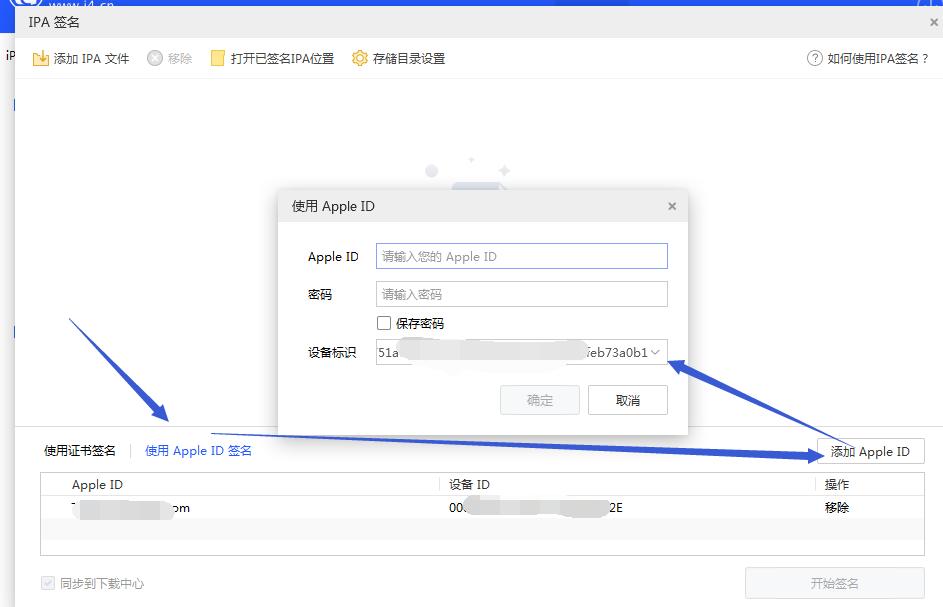
Task: Click the yellow folder icon in toolbar
Action: tap(217, 58)
